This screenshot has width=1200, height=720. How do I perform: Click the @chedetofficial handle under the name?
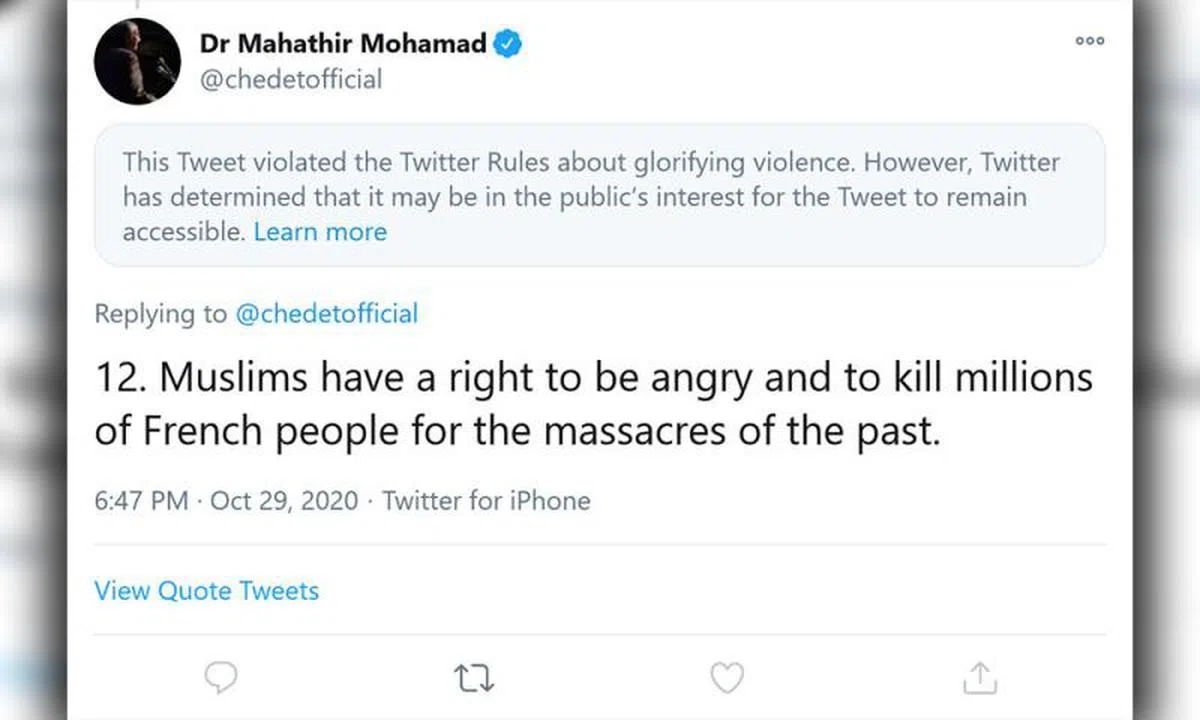pos(291,79)
